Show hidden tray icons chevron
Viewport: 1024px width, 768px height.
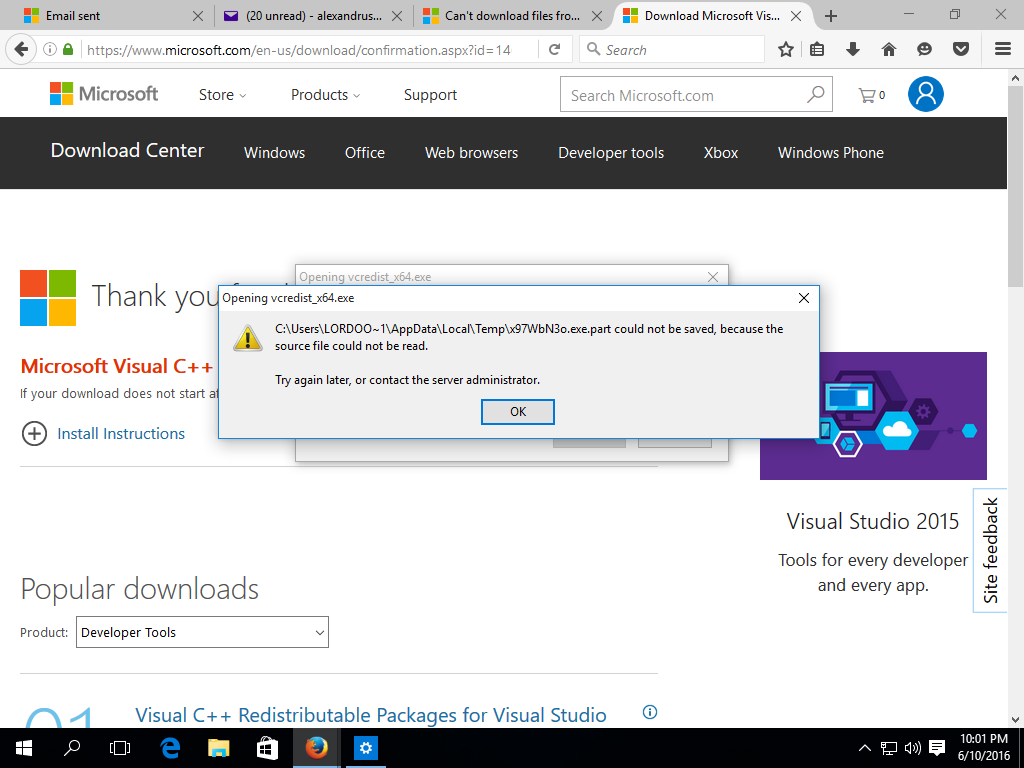coord(864,748)
